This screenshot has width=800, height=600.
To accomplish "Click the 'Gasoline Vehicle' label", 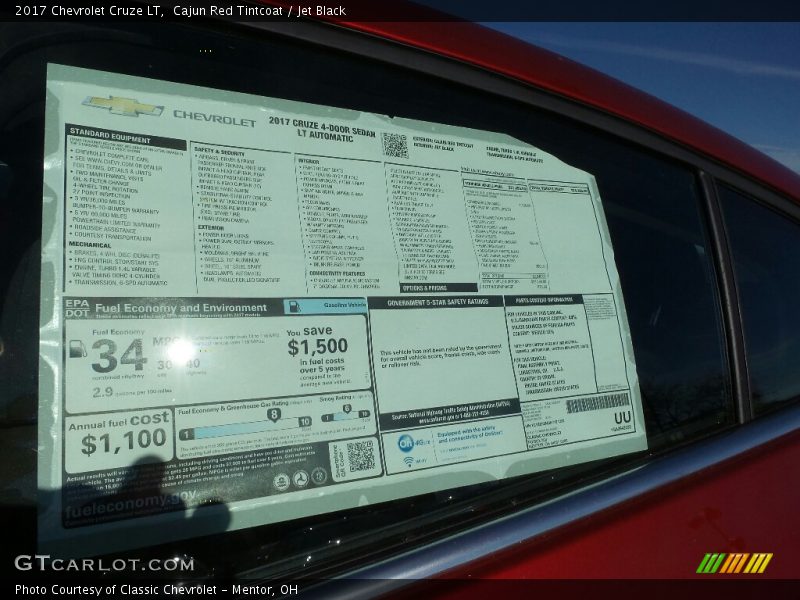I will (344, 305).
